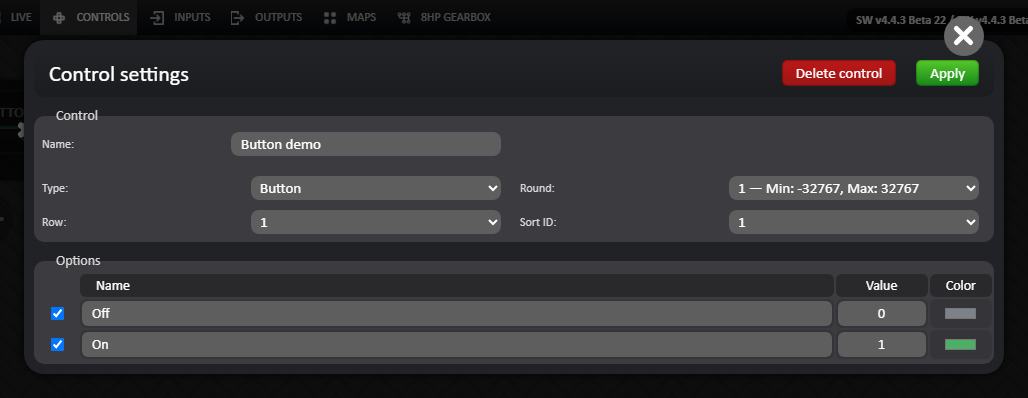Image resolution: width=1028 pixels, height=398 pixels.
Task: Open the Round dropdown
Action: click(854, 188)
